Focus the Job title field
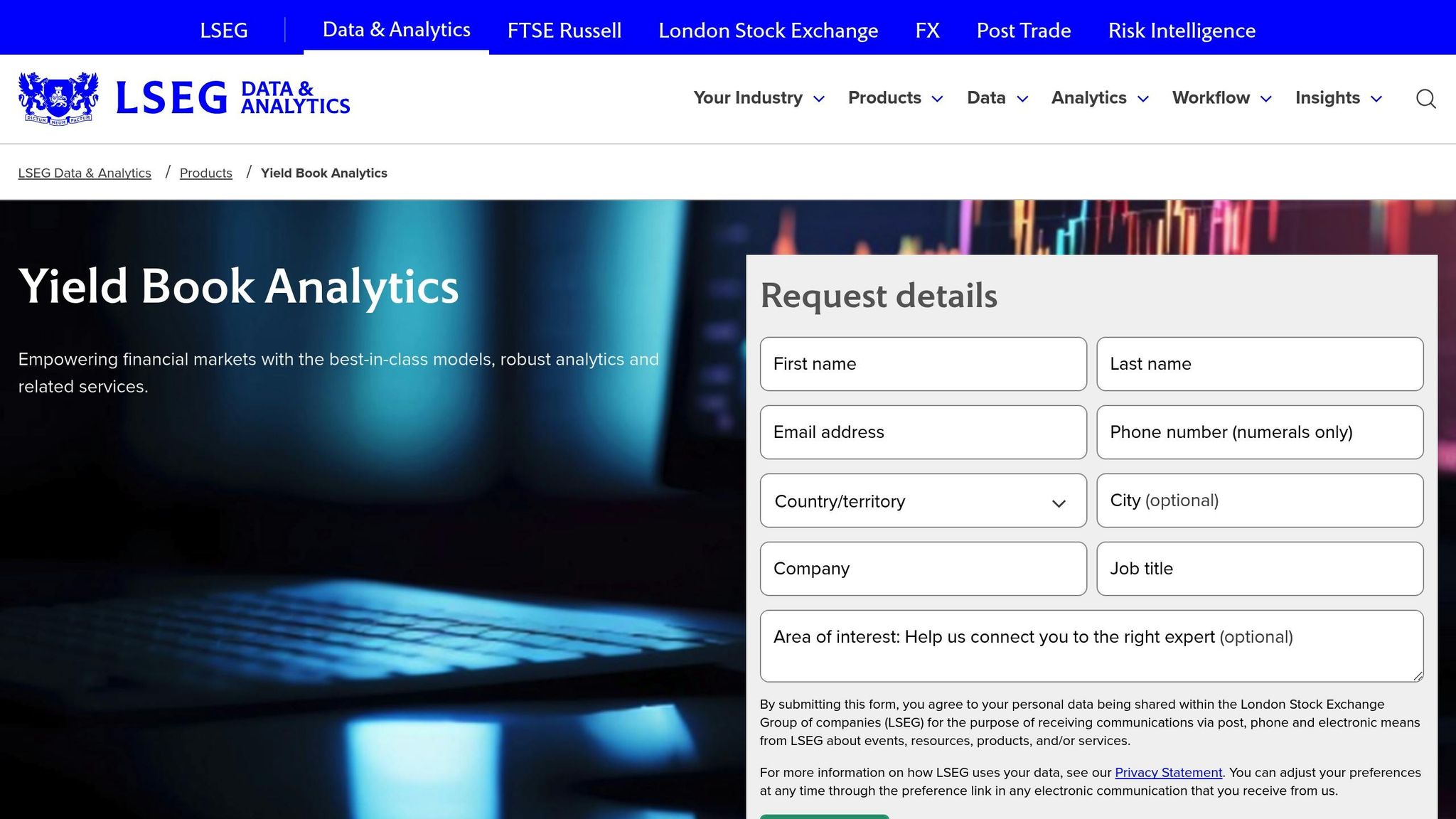This screenshot has width=1456, height=819. tap(1260, 569)
